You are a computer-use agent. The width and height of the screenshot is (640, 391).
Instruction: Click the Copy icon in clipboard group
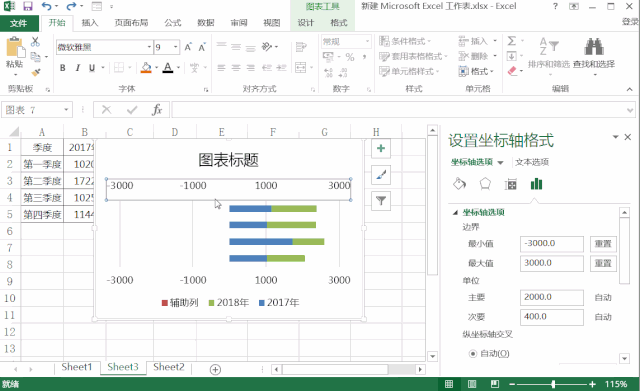pyautogui.click(x=36, y=57)
